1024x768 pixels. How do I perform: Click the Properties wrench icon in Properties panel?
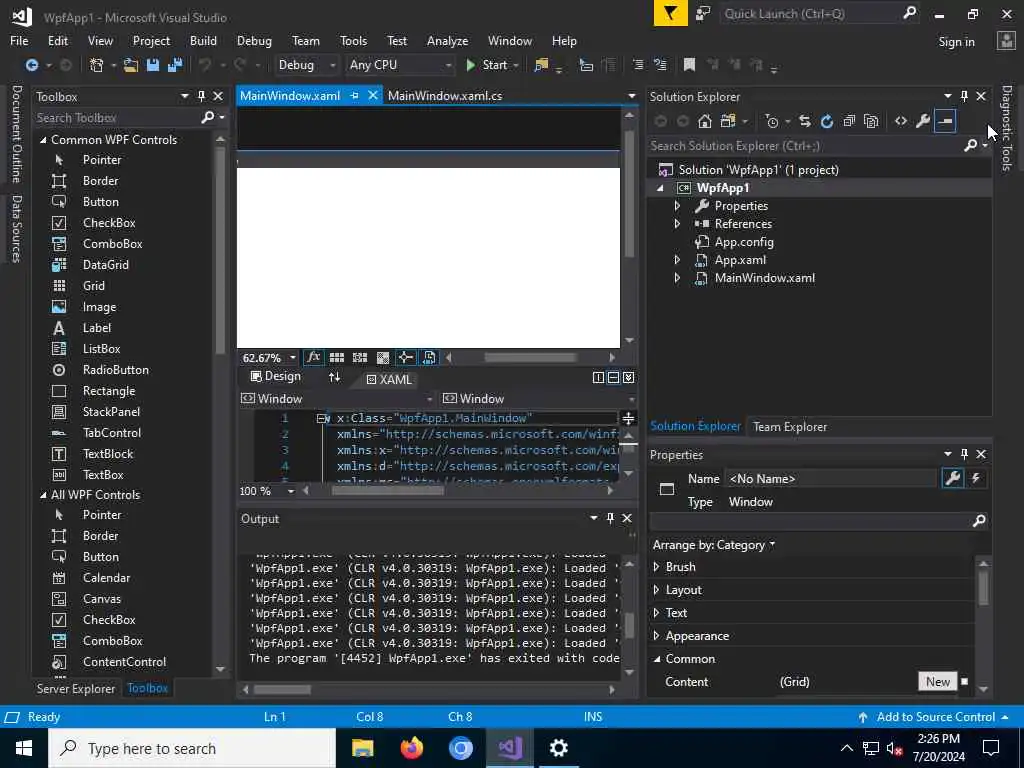coord(953,478)
